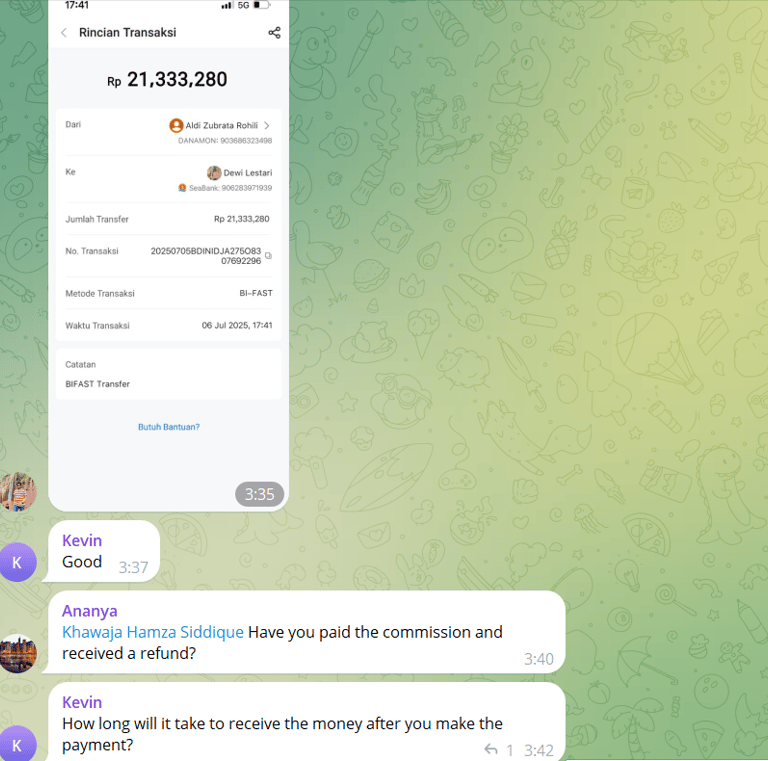Open the Butuh Bantuan? help link

click(x=168, y=427)
